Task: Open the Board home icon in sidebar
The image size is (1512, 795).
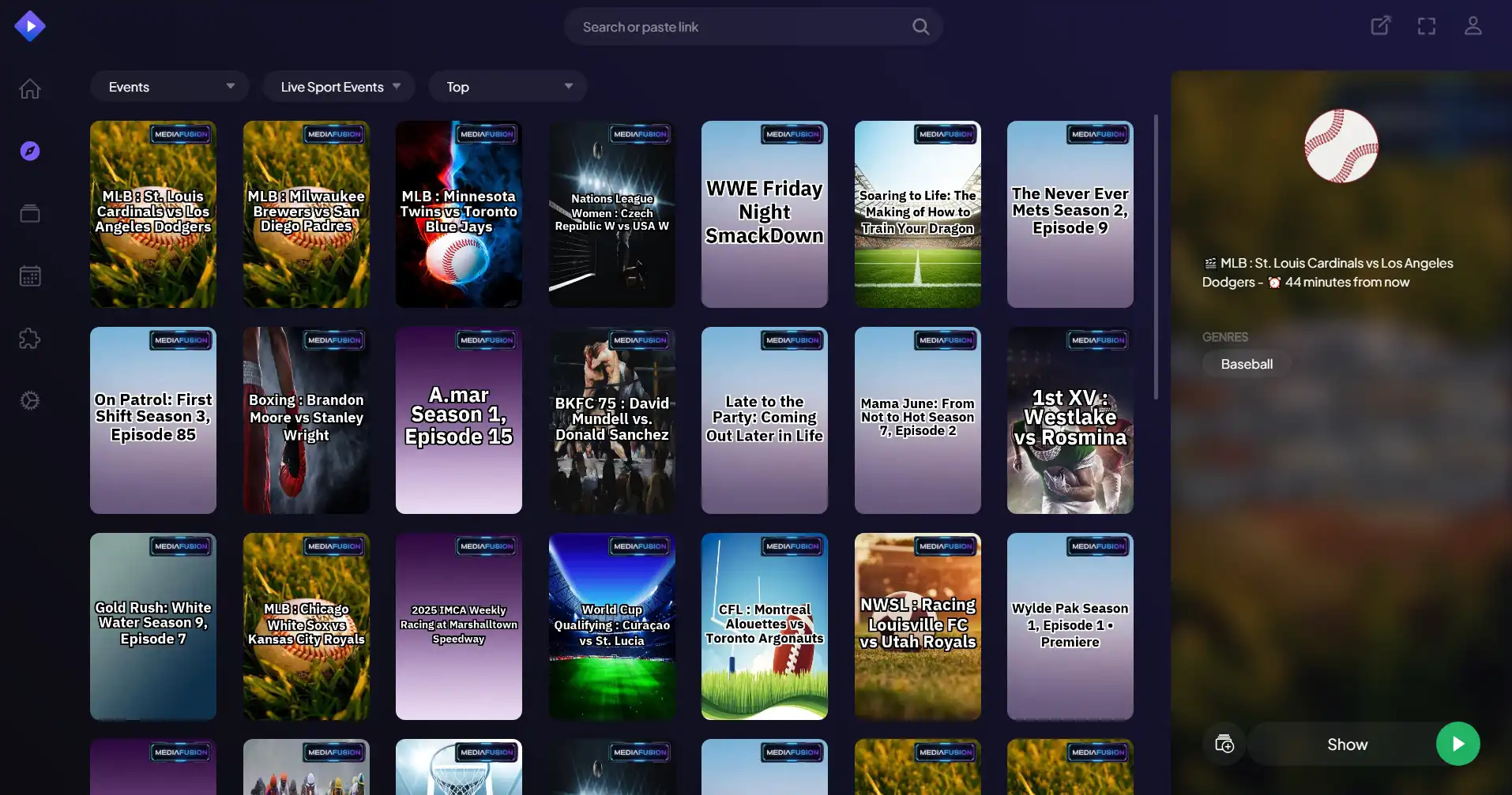Action: tap(30, 88)
